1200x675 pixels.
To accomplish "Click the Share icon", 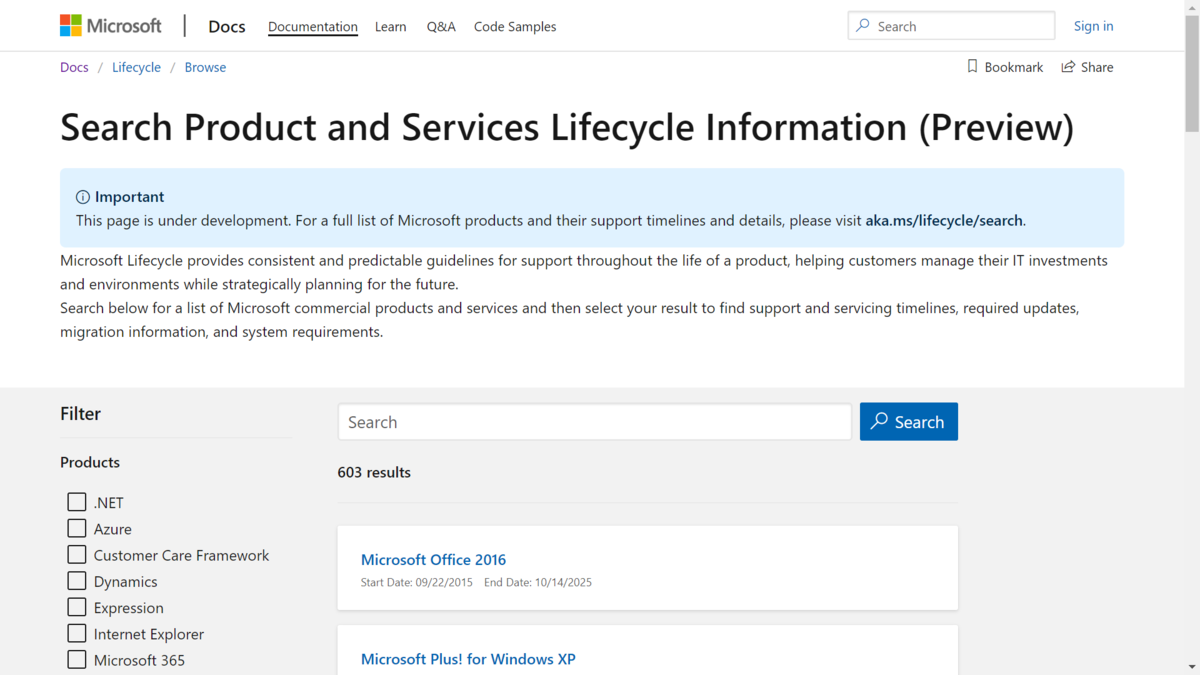I will click(1068, 66).
